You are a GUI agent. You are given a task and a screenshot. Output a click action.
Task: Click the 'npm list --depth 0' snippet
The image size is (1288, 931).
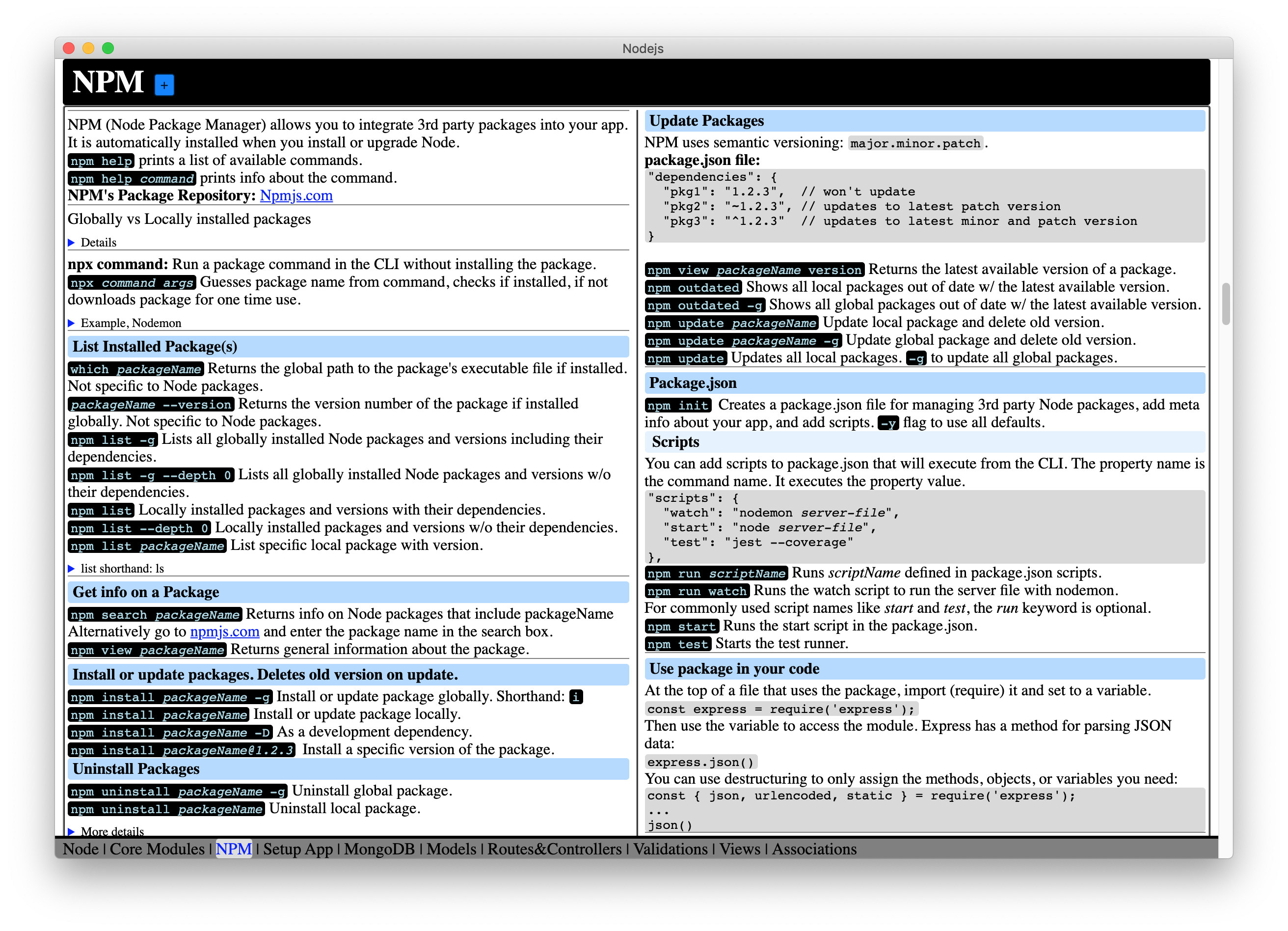(140, 528)
